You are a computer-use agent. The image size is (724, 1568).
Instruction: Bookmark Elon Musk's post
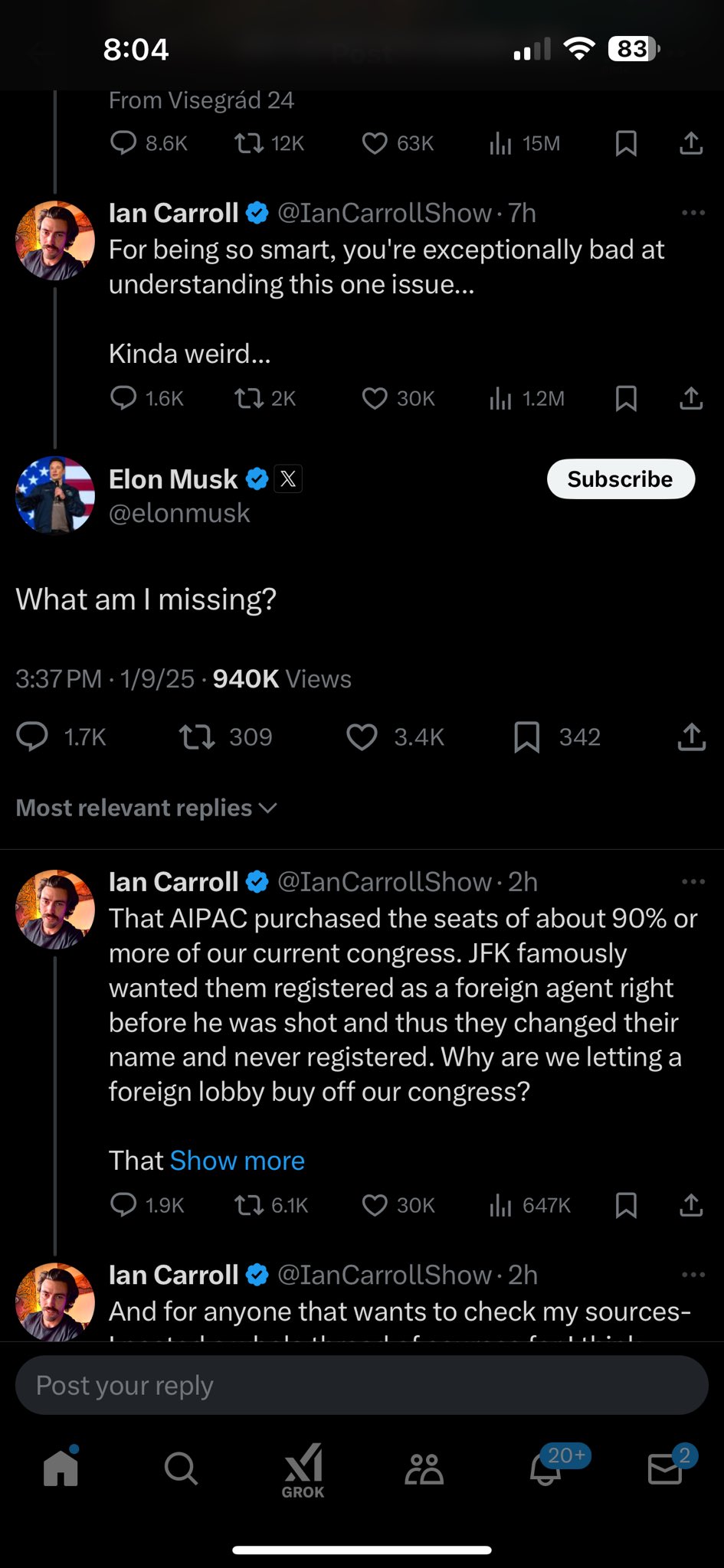[x=527, y=737]
